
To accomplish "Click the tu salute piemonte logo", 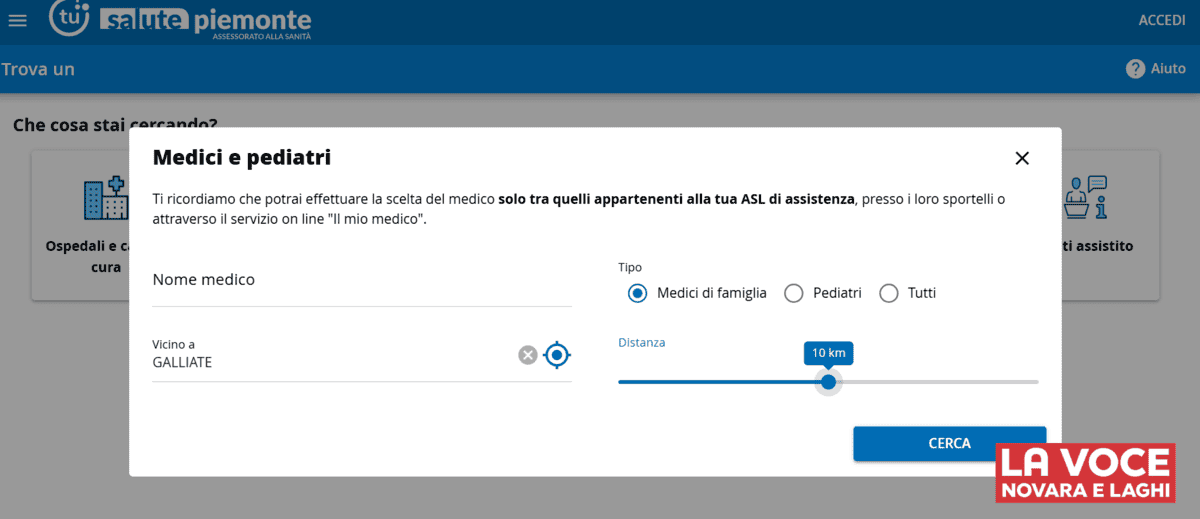I will click(181, 20).
